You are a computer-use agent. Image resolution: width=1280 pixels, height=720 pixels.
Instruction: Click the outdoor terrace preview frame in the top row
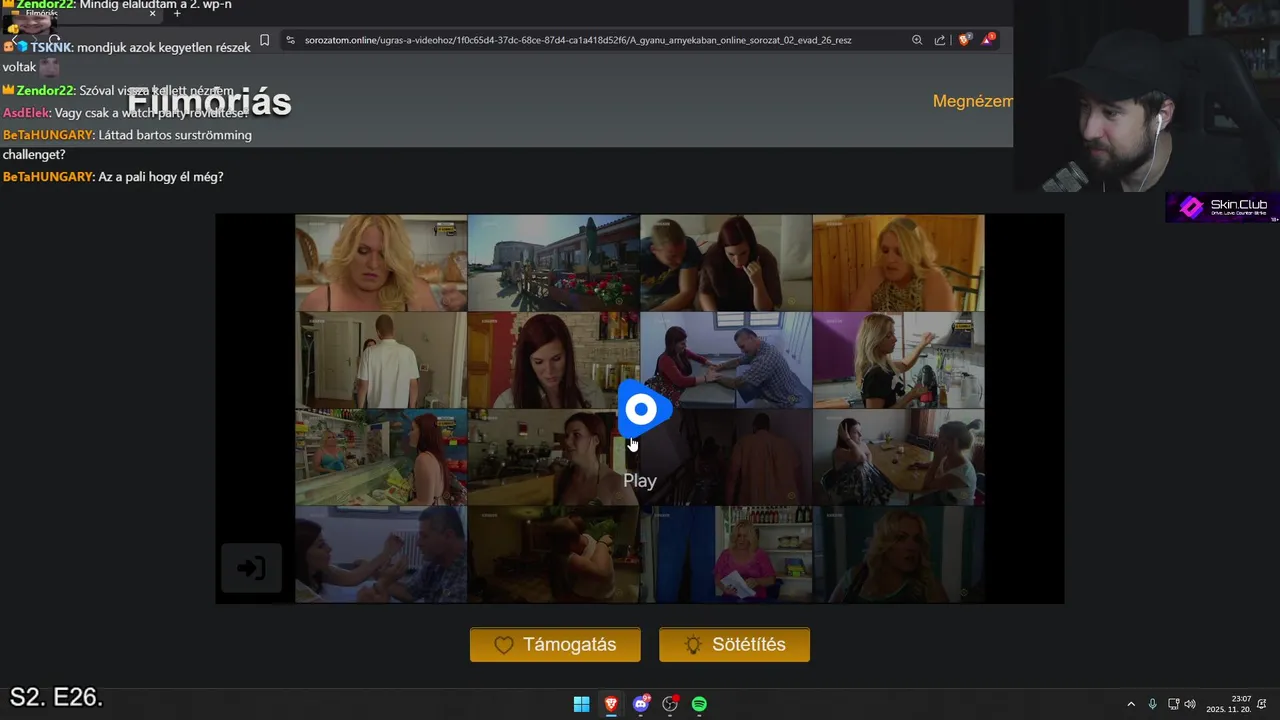(554, 263)
